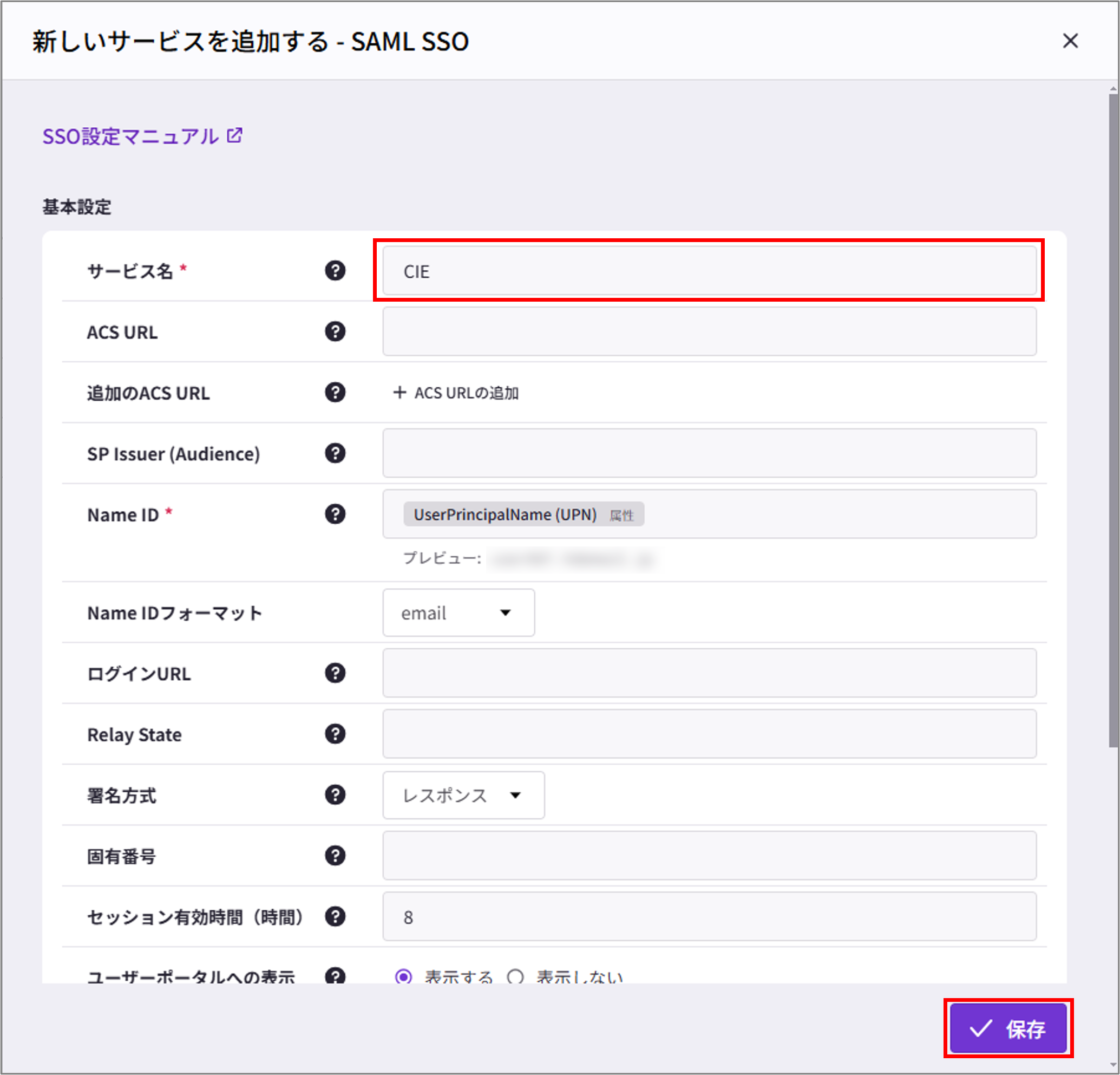Open the help tooltip for 追加のACS URL
Image resolution: width=1120 pixels, height=1075 pixels.
(336, 392)
